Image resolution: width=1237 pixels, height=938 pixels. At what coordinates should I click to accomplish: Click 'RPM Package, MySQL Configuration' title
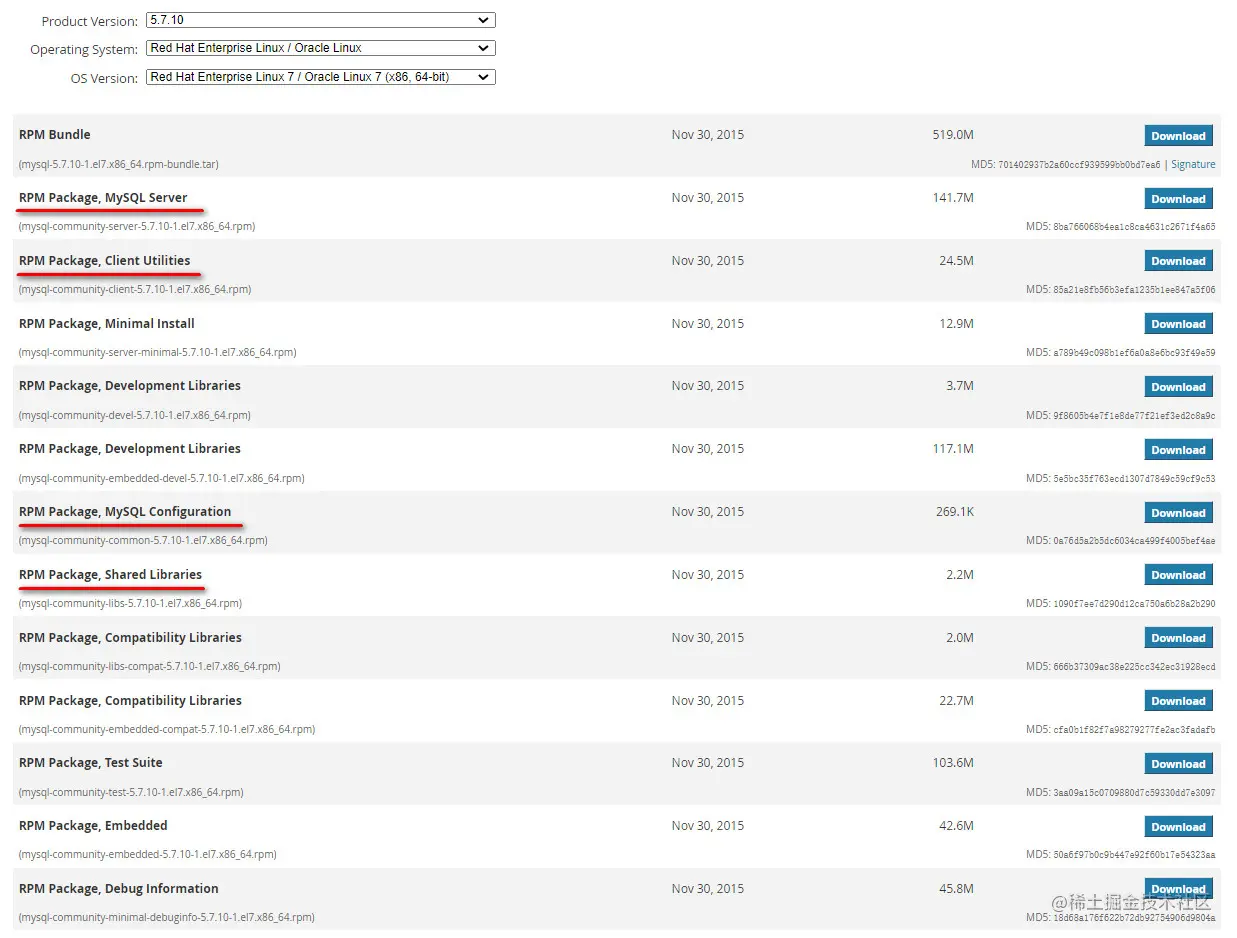click(125, 512)
